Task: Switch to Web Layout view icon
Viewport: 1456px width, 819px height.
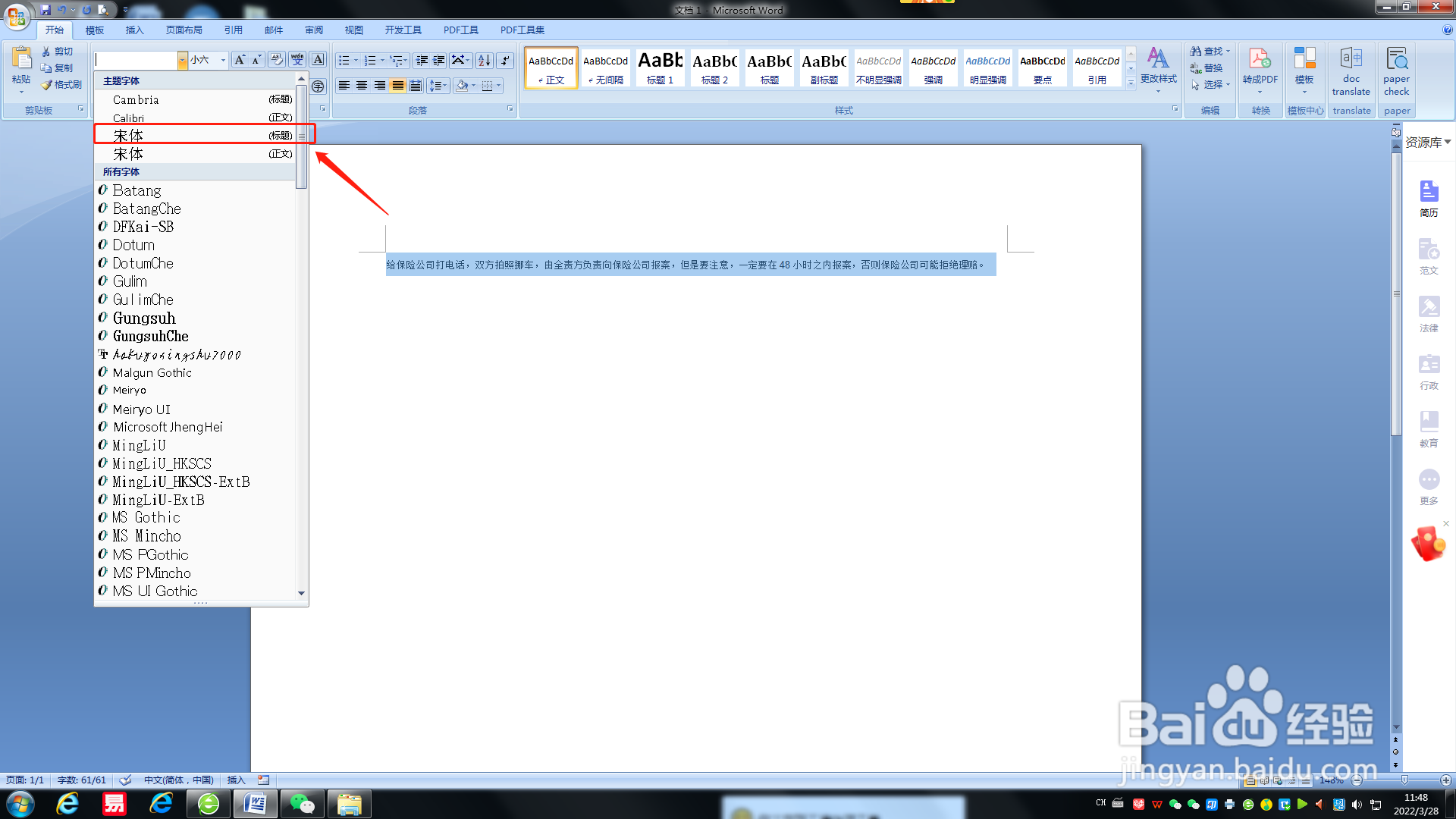Action: click(x=1278, y=780)
